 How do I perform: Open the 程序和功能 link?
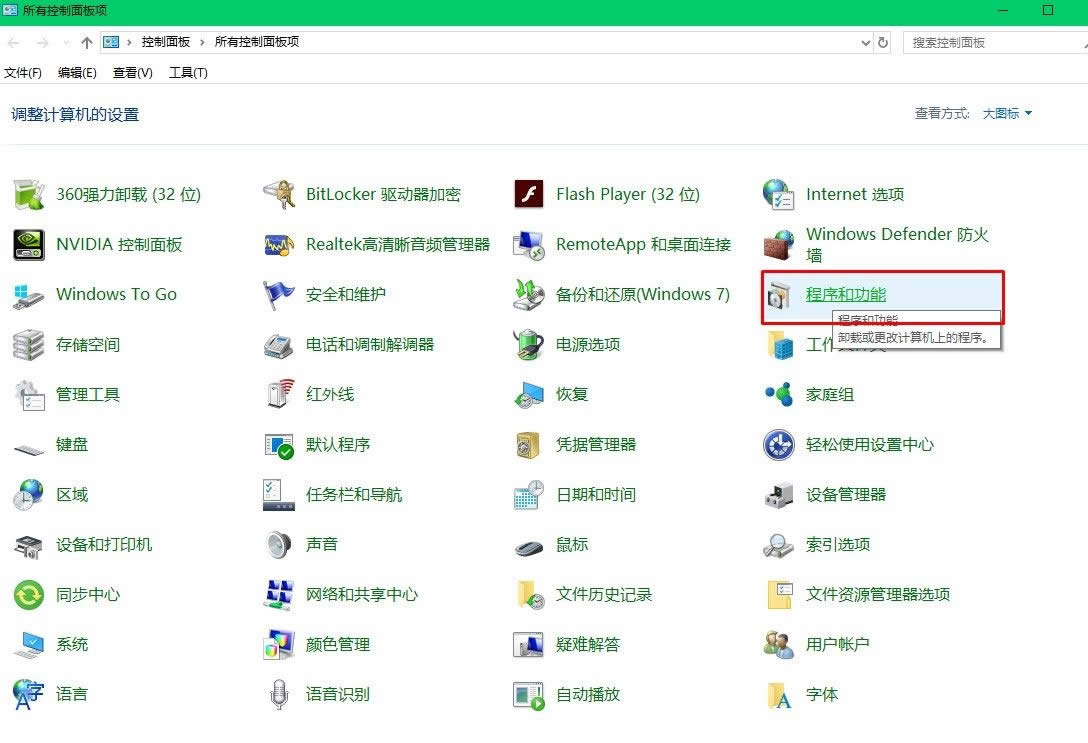pos(846,295)
